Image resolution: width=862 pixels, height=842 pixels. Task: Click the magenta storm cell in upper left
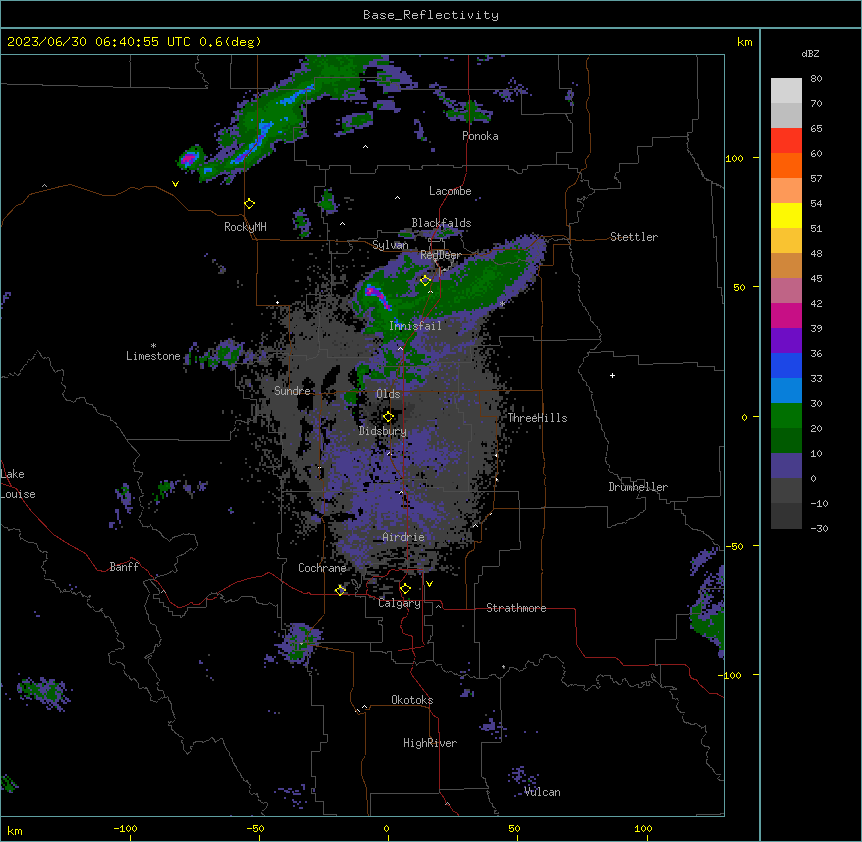[188, 159]
